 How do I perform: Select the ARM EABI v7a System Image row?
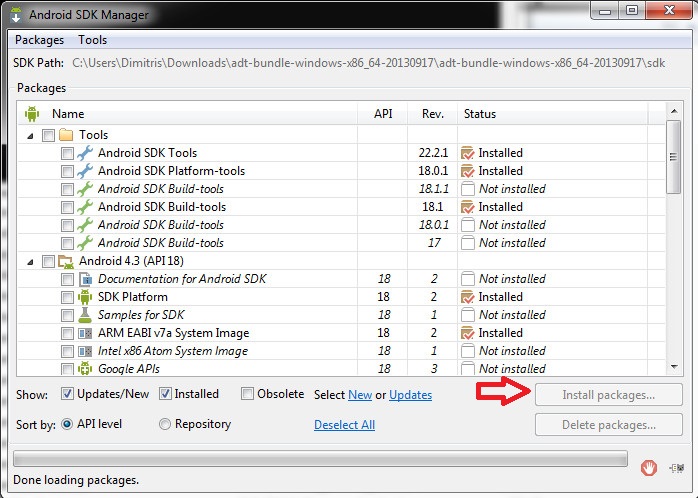tap(342, 333)
